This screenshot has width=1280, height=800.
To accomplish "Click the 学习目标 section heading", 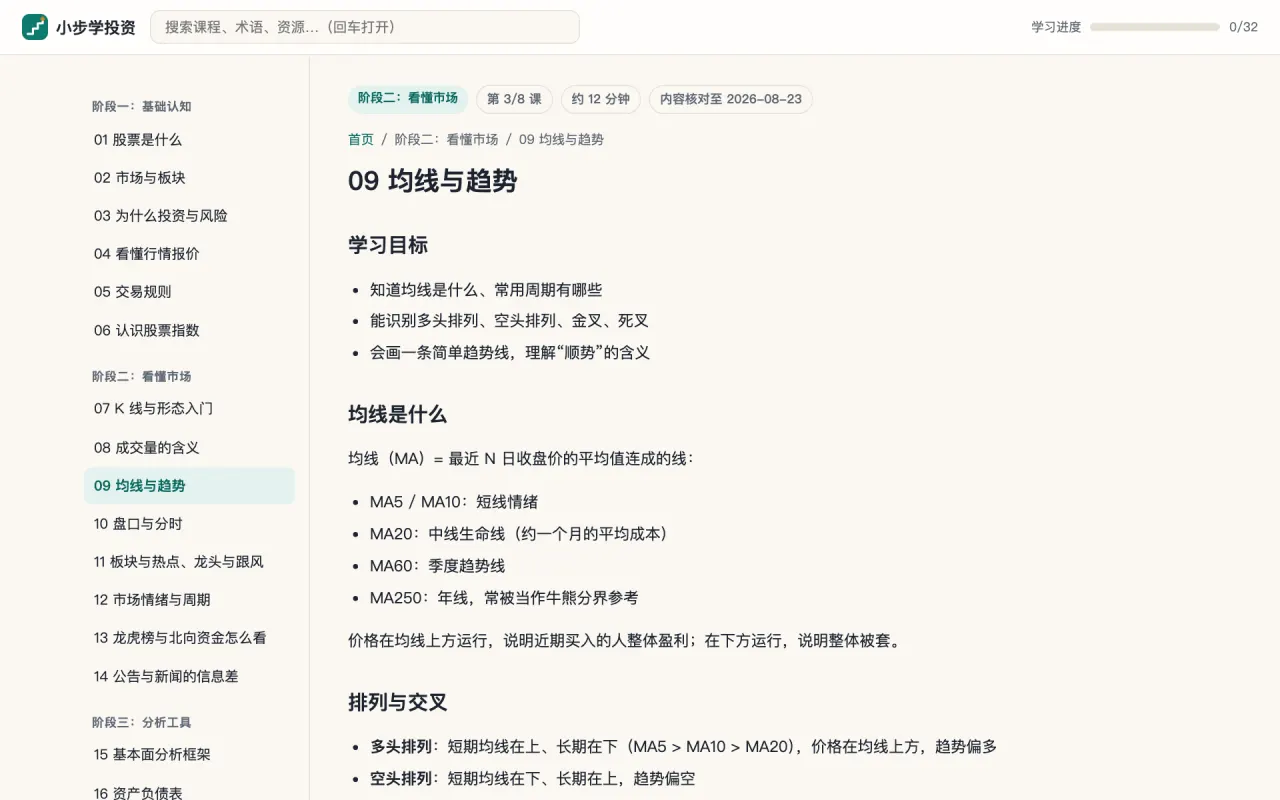I will pyautogui.click(x=388, y=245).
